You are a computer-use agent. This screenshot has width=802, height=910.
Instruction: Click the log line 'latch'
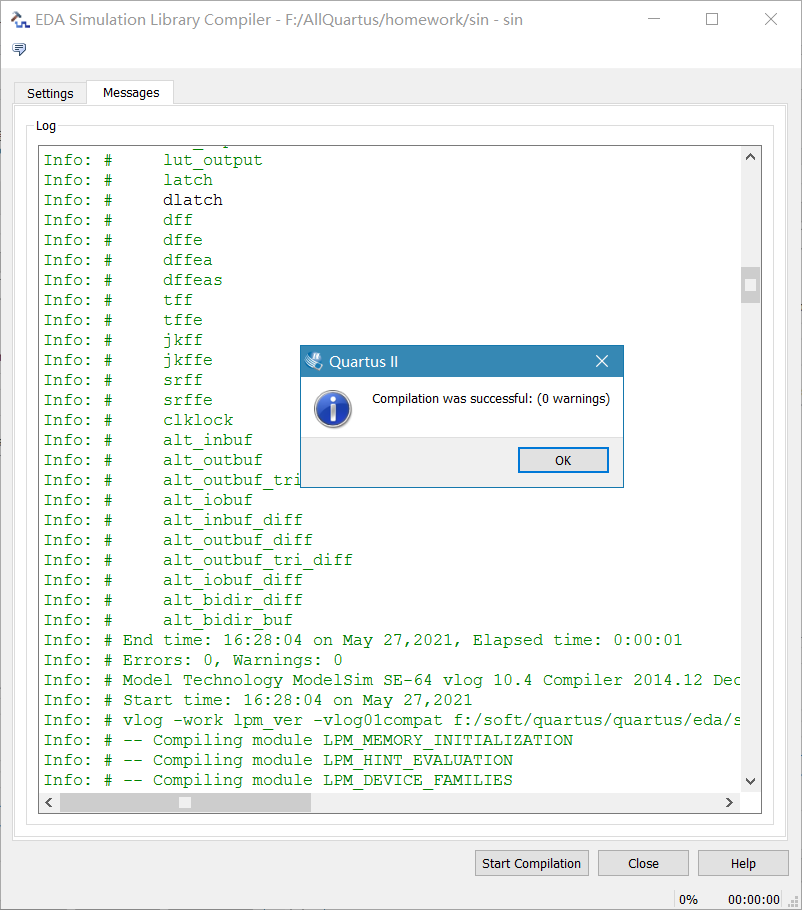(188, 180)
